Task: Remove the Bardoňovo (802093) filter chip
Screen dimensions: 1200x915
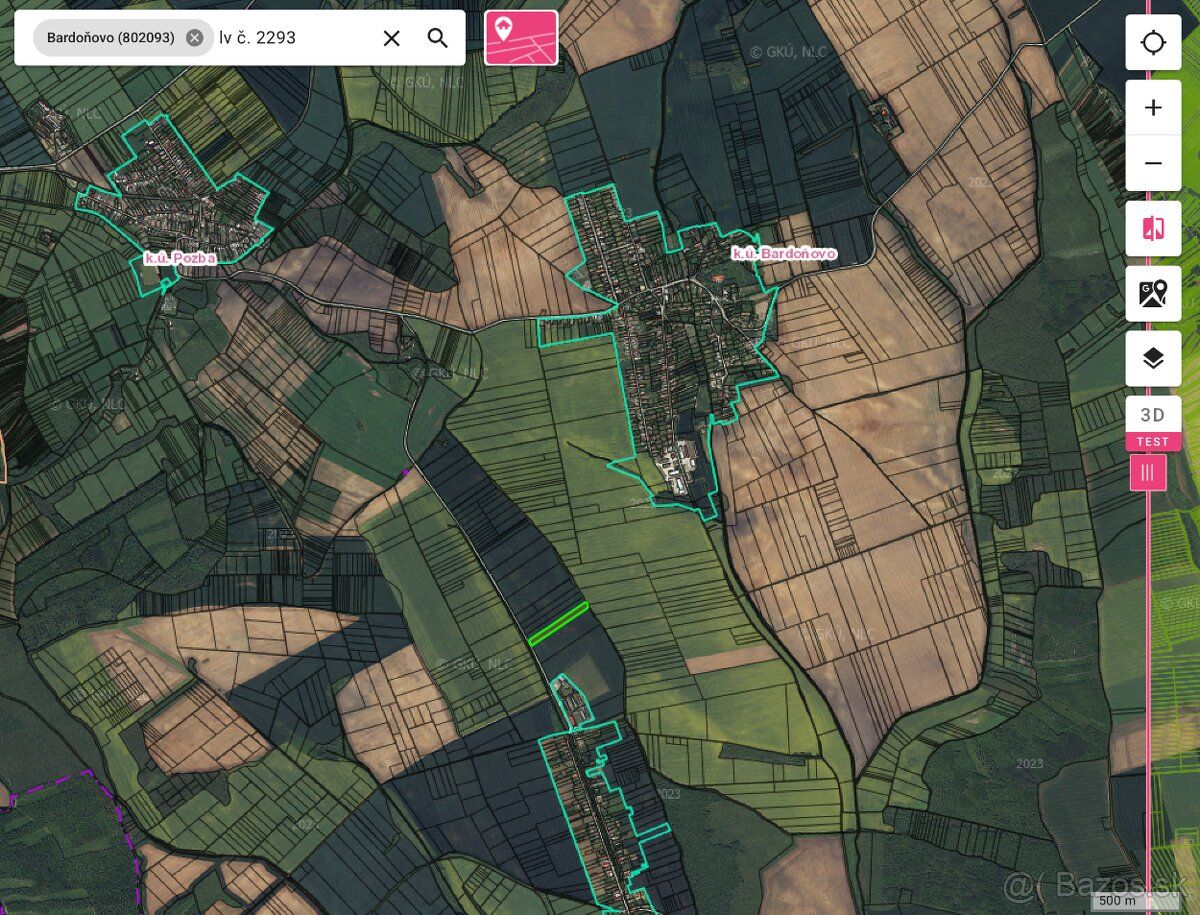Action: [x=195, y=38]
